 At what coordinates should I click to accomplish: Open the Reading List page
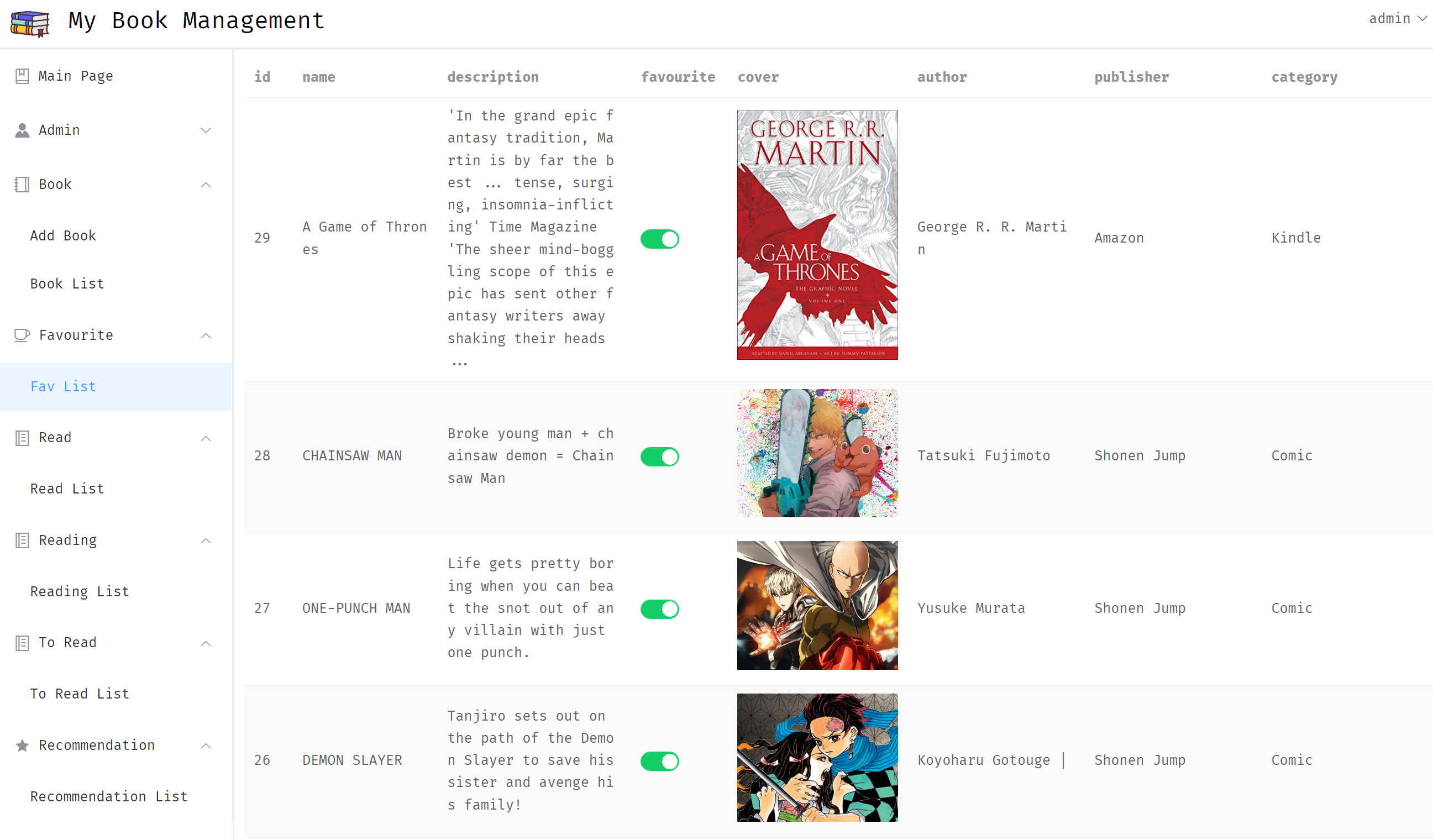[79, 591]
